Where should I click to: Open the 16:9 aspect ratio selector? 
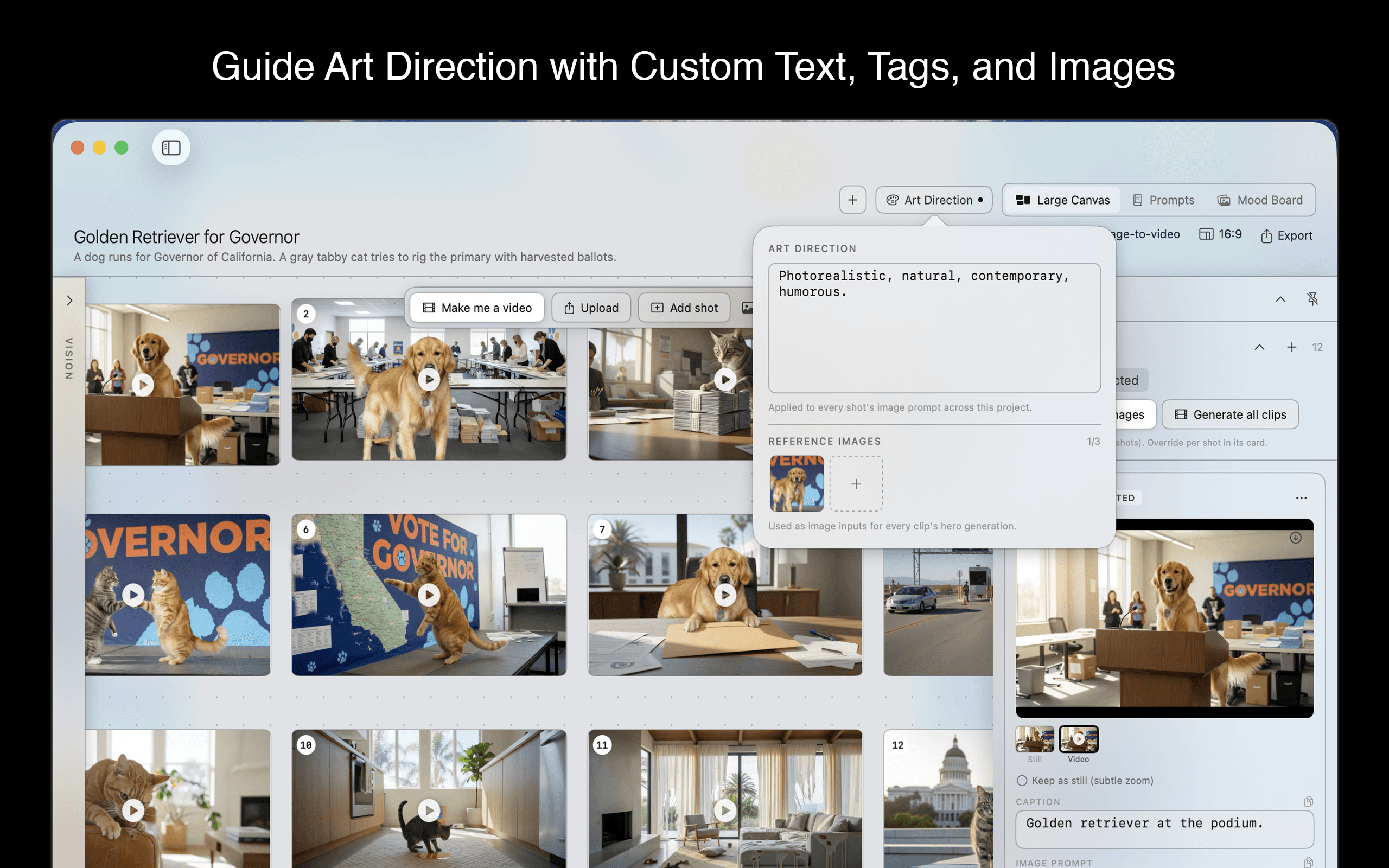point(1220,234)
